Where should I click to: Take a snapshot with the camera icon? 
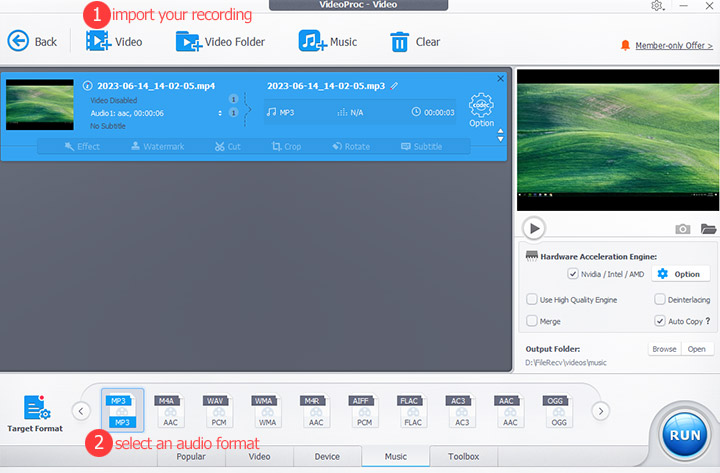(x=682, y=229)
